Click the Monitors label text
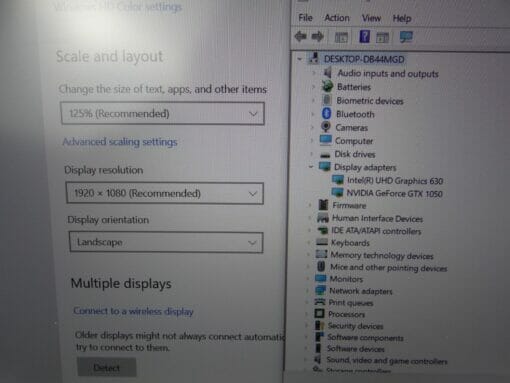This screenshot has height=383, width=510. (x=346, y=279)
